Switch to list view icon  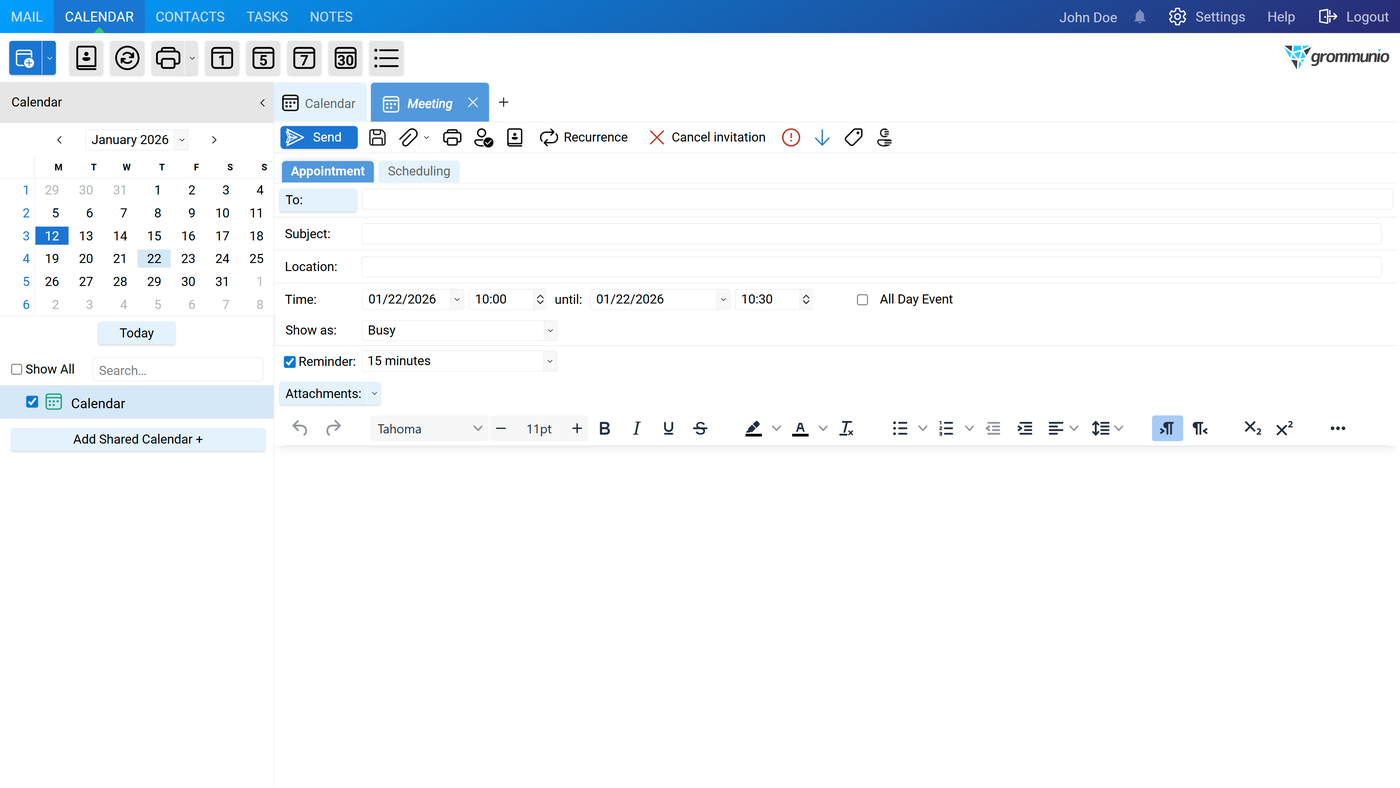pos(386,58)
